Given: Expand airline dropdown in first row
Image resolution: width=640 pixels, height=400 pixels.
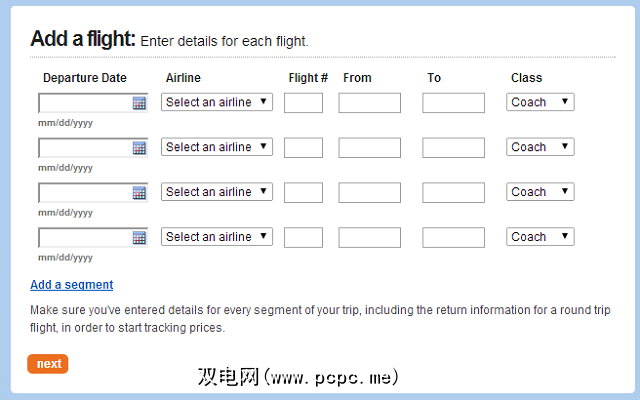Looking at the screenshot, I should [217, 102].
